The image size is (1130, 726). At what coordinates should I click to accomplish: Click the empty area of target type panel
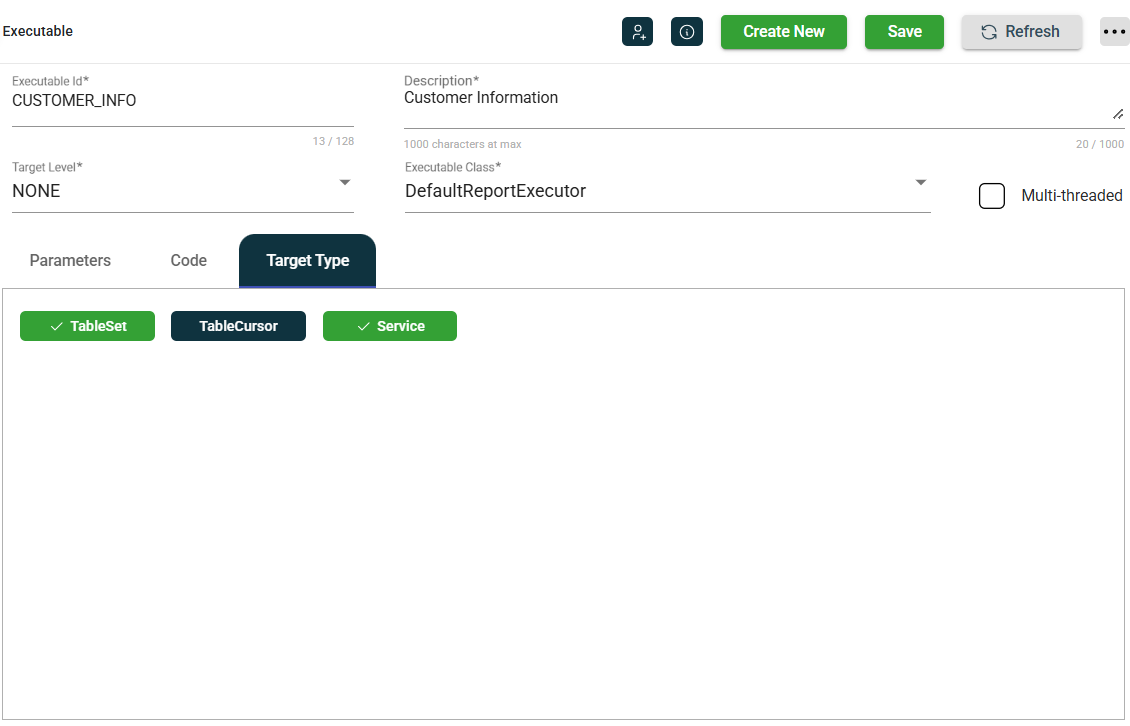(x=565, y=520)
